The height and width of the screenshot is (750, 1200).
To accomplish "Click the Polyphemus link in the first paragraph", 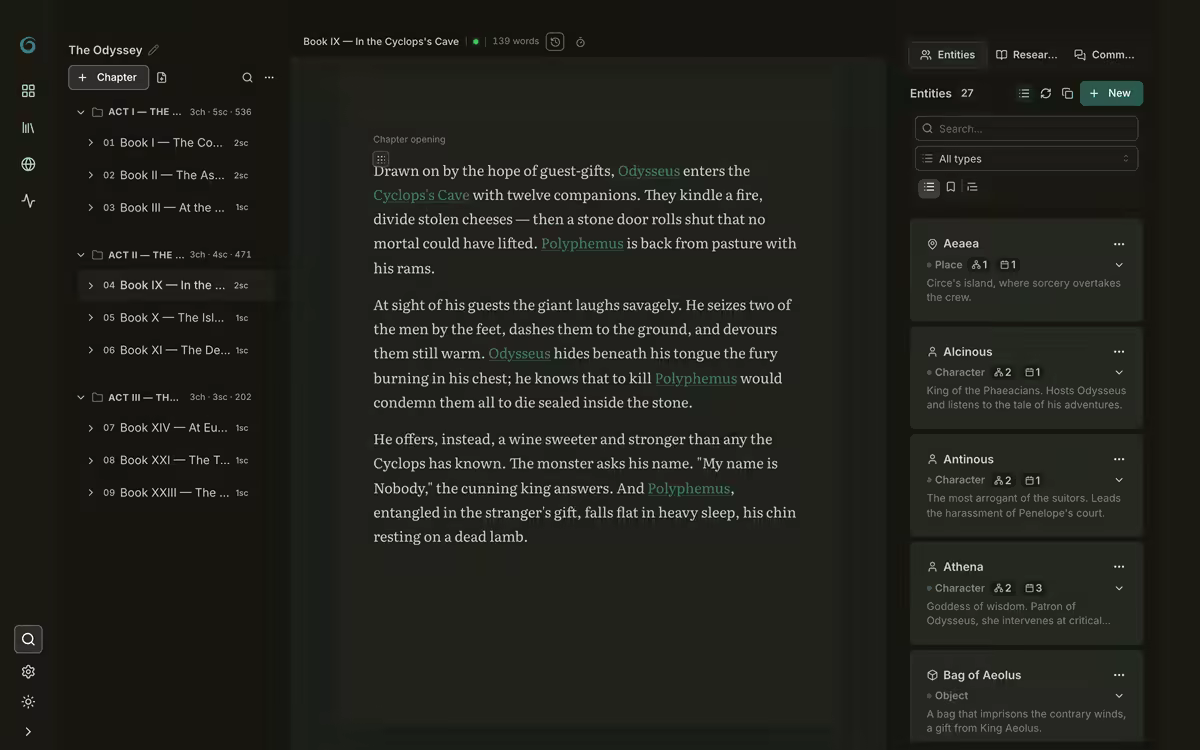I will click(582, 243).
